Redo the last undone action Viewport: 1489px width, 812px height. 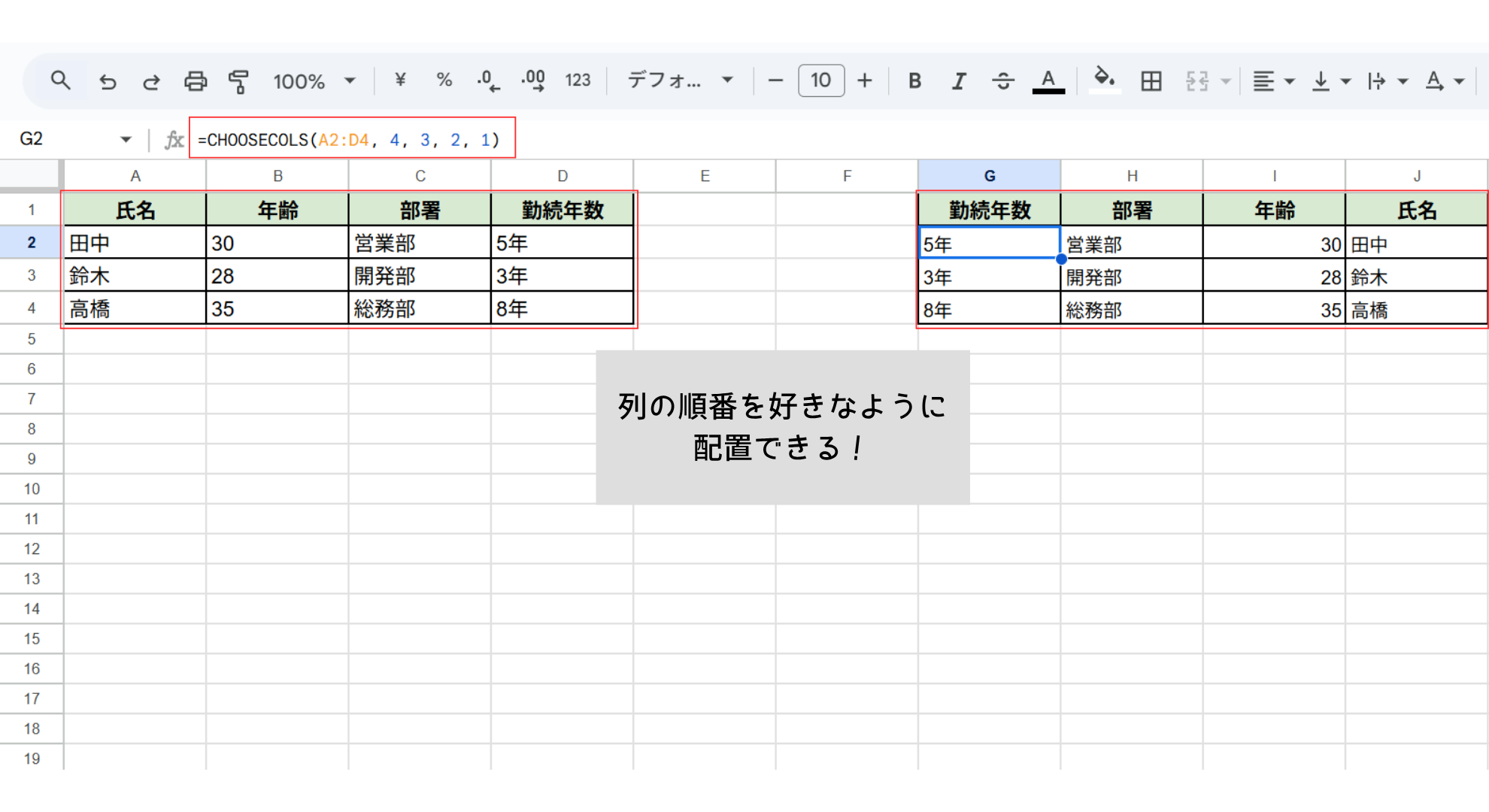coord(151,80)
